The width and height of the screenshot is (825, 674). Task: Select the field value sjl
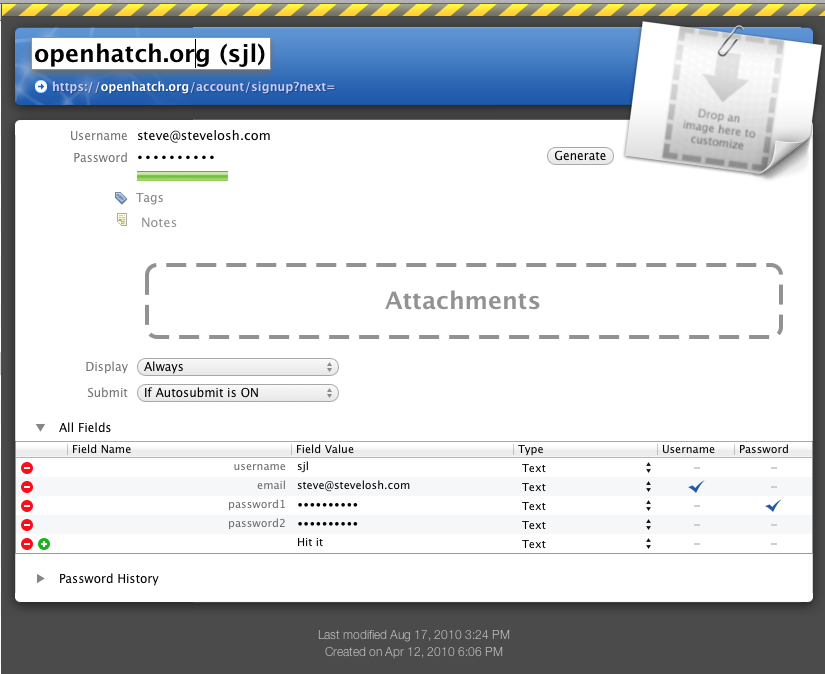(303, 467)
